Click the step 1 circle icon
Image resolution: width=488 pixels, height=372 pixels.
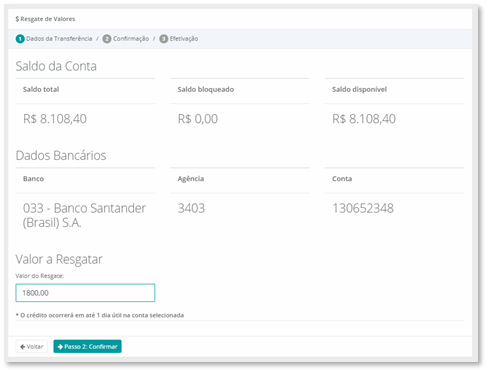tap(20, 39)
